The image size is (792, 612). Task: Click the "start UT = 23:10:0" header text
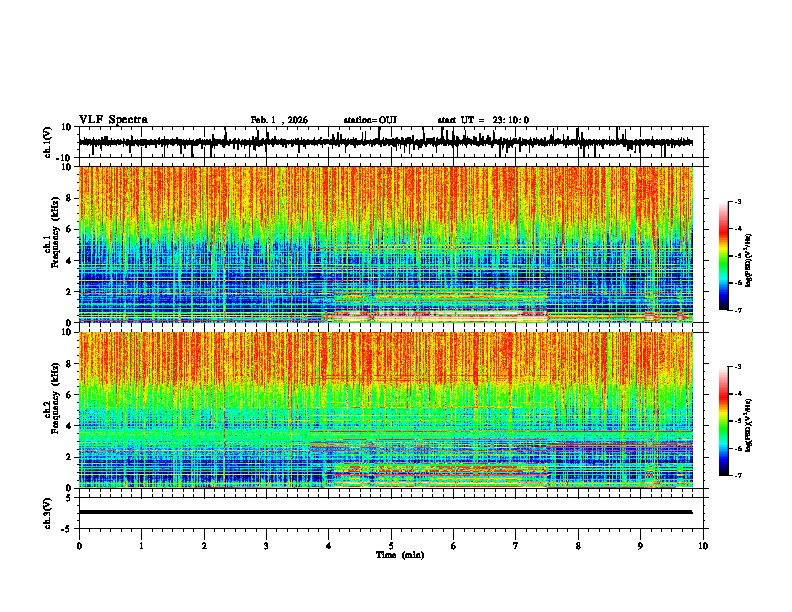point(483,120)
